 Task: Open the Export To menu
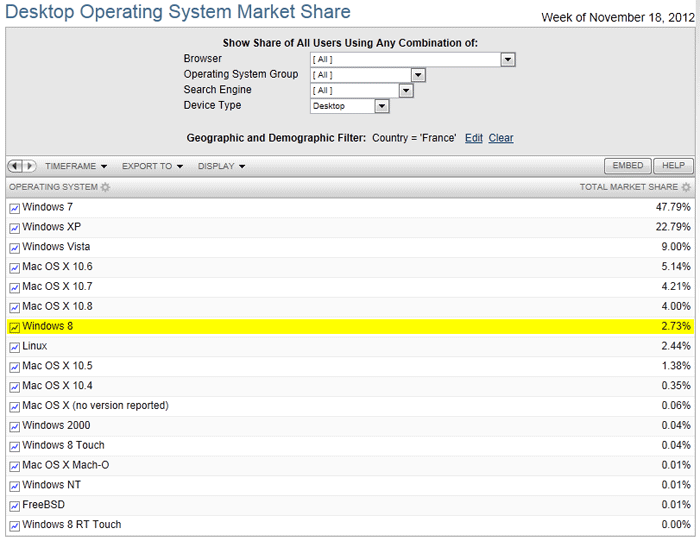152,166
